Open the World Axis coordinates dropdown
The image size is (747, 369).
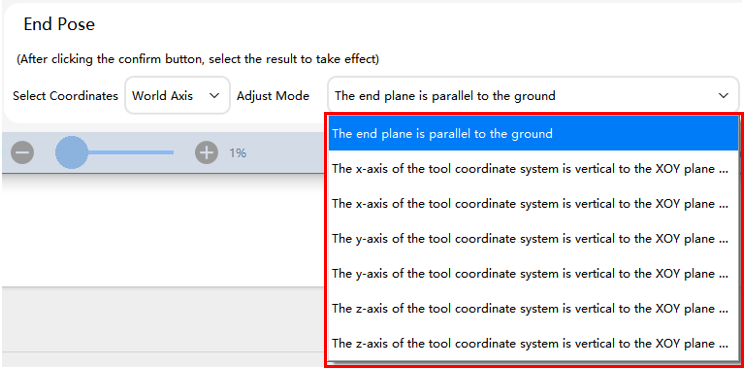[177, 96]
